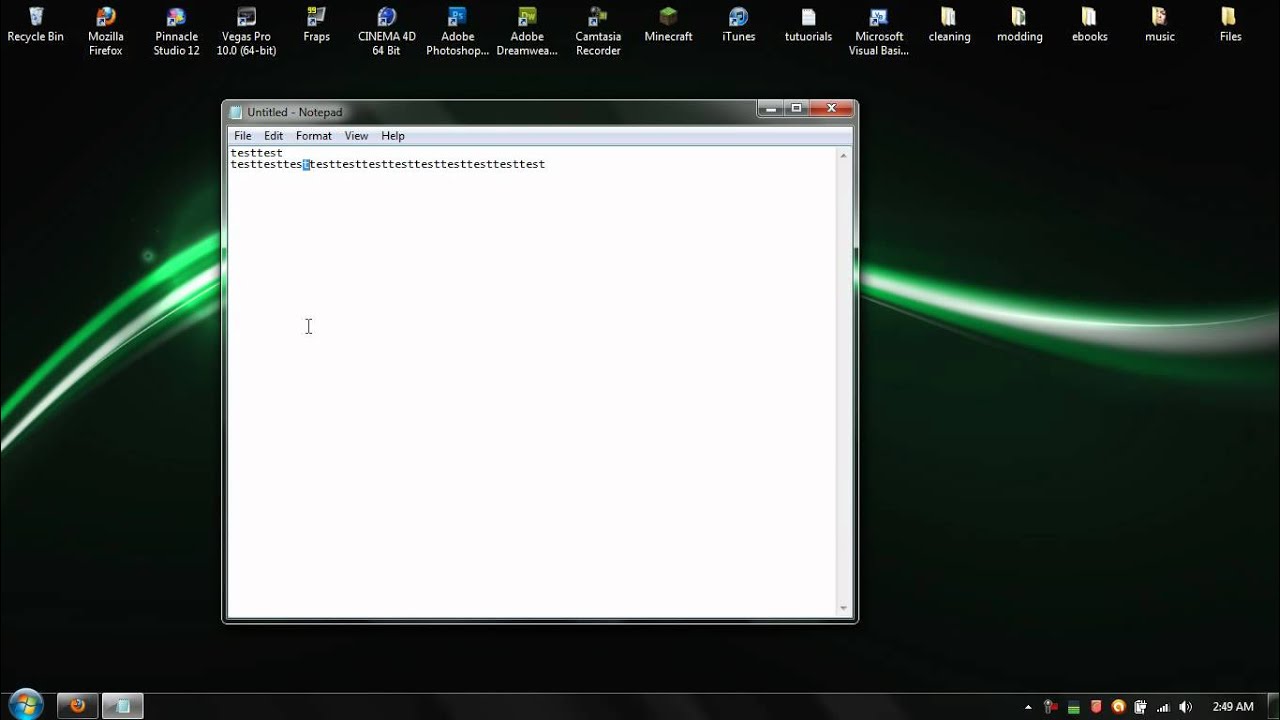Select the iTunes desktop shortcut
Viewport: 1280px width, 720px height.
pyautogui.click(x=738, y=26)
